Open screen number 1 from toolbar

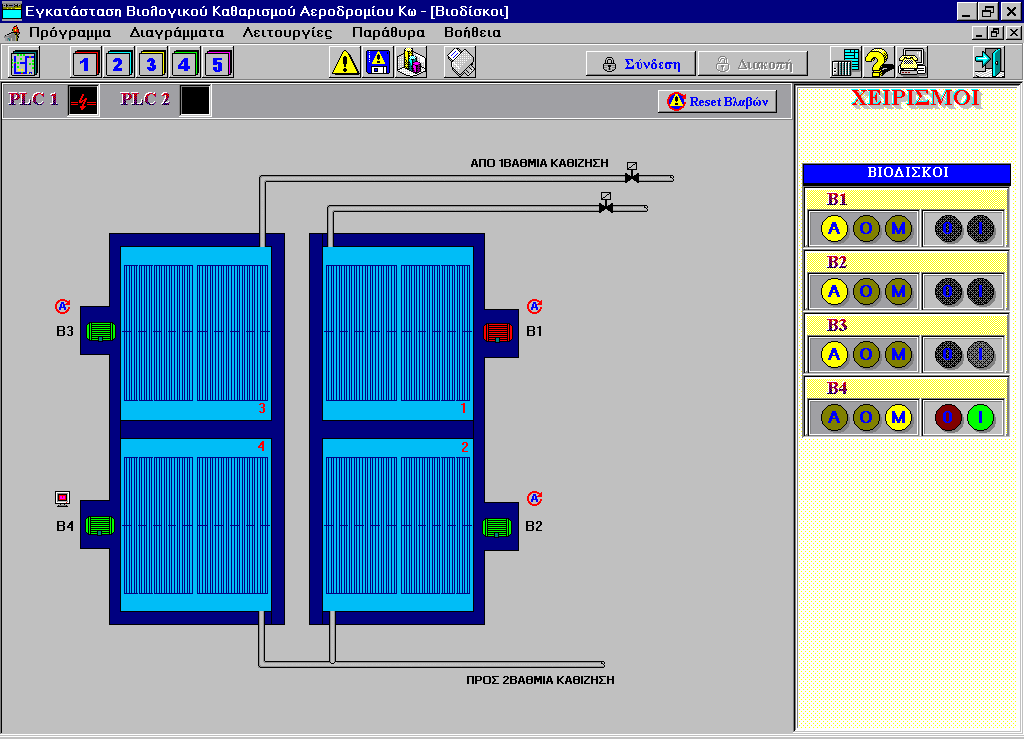click(x=86, y=65)
